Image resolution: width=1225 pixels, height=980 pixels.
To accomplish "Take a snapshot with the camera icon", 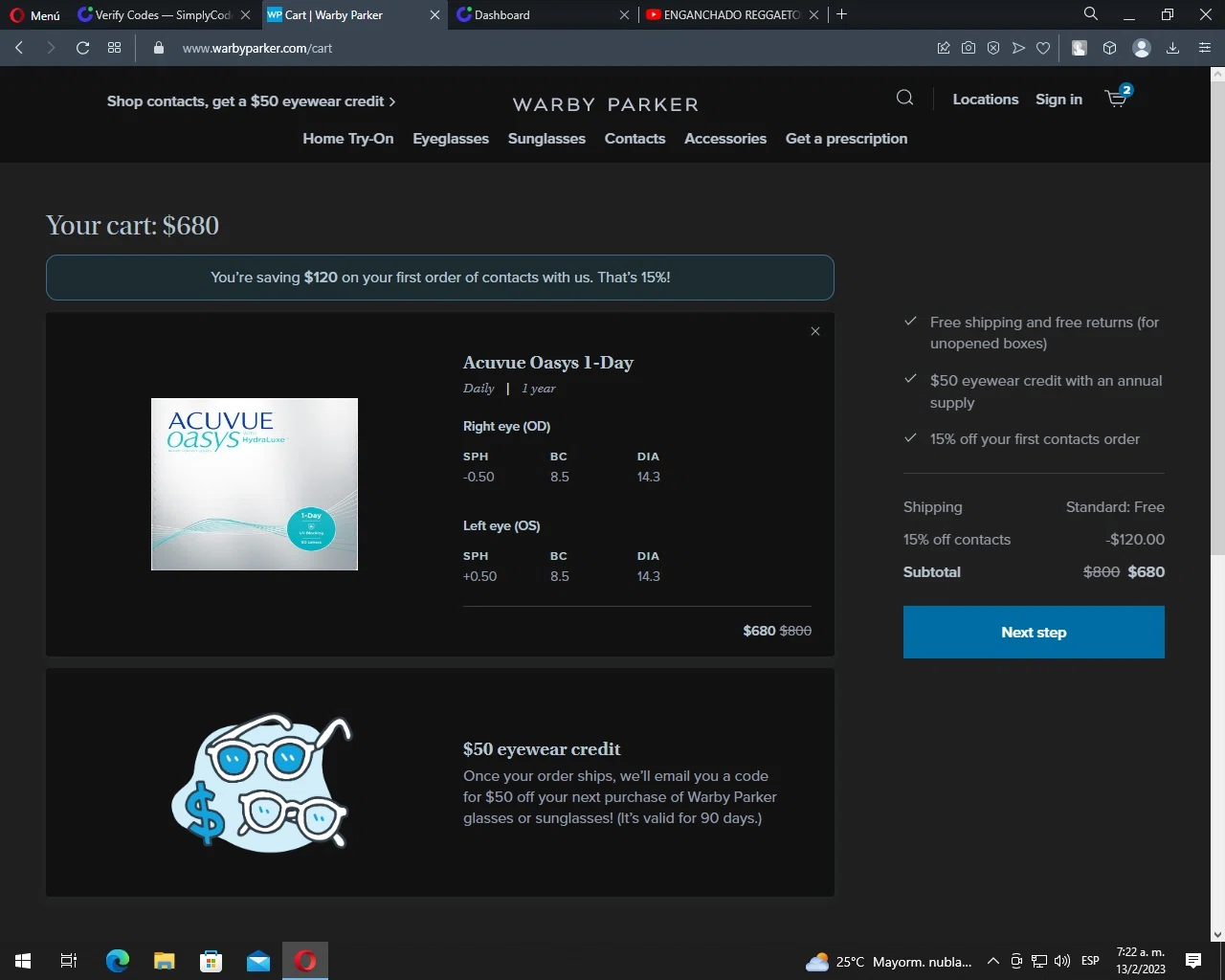I will pyautogui.click(x=969, y=48).
